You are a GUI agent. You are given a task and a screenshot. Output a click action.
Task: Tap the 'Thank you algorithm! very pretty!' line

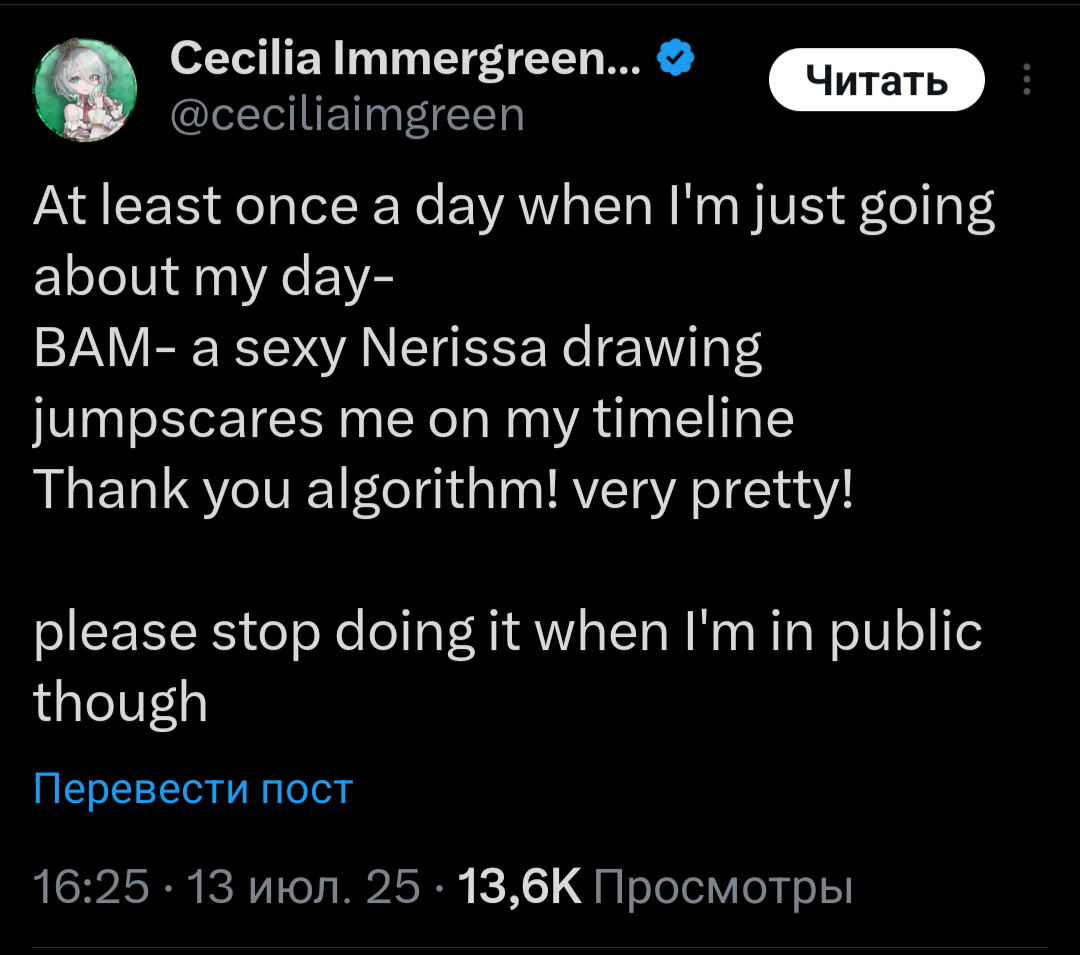[443, 491]
